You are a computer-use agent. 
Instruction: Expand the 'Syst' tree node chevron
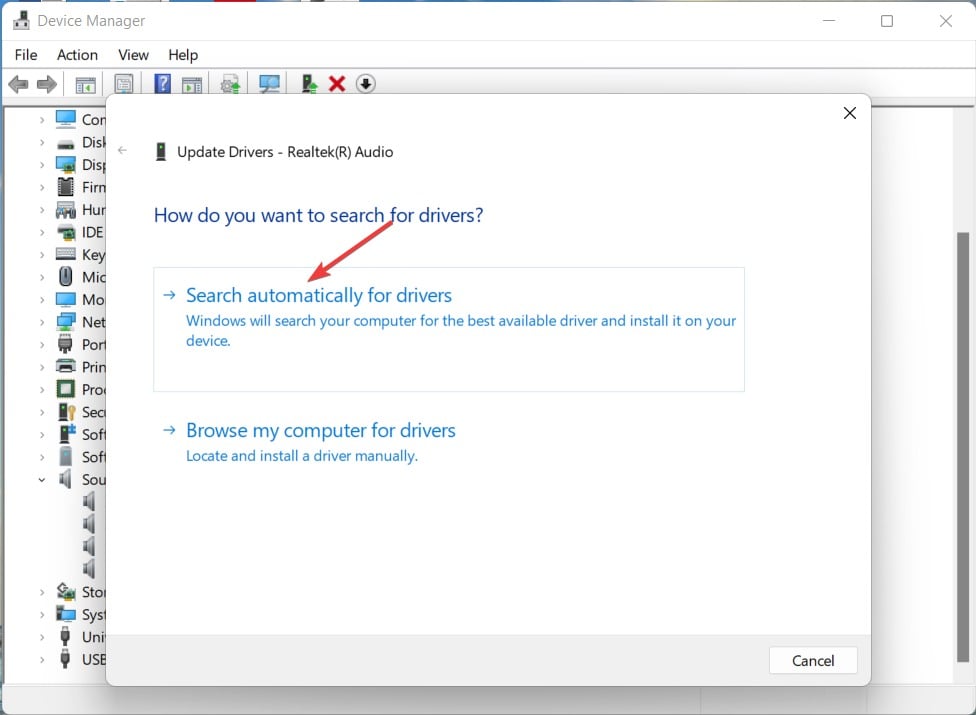[42, 615]
